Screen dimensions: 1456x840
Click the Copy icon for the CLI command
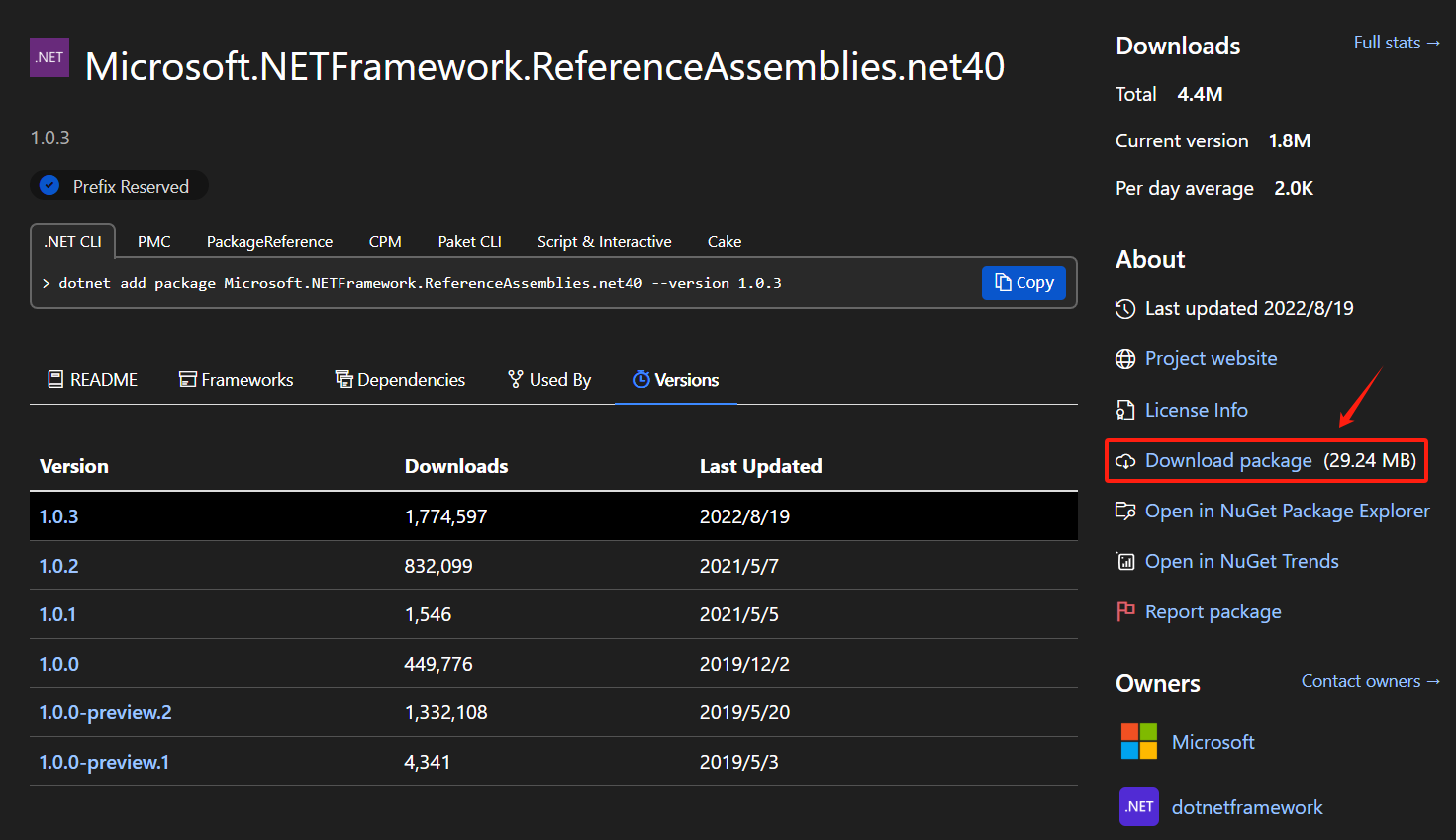pos(1022,282)
